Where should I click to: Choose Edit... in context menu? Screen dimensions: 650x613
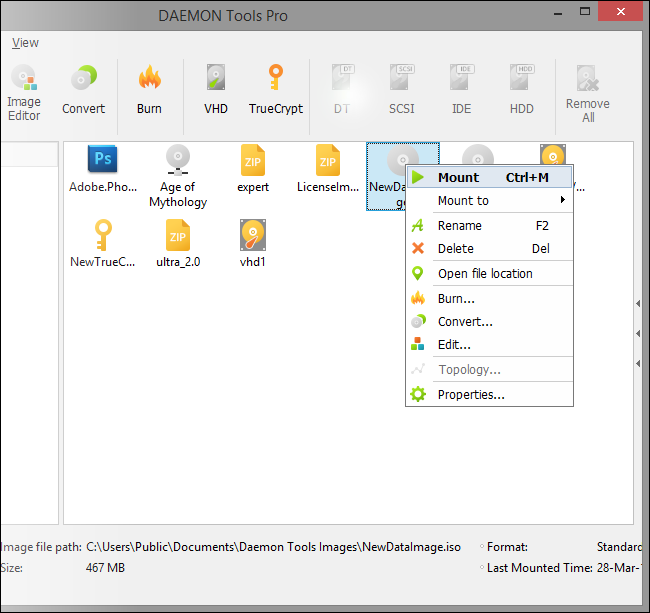coord(490,345)
